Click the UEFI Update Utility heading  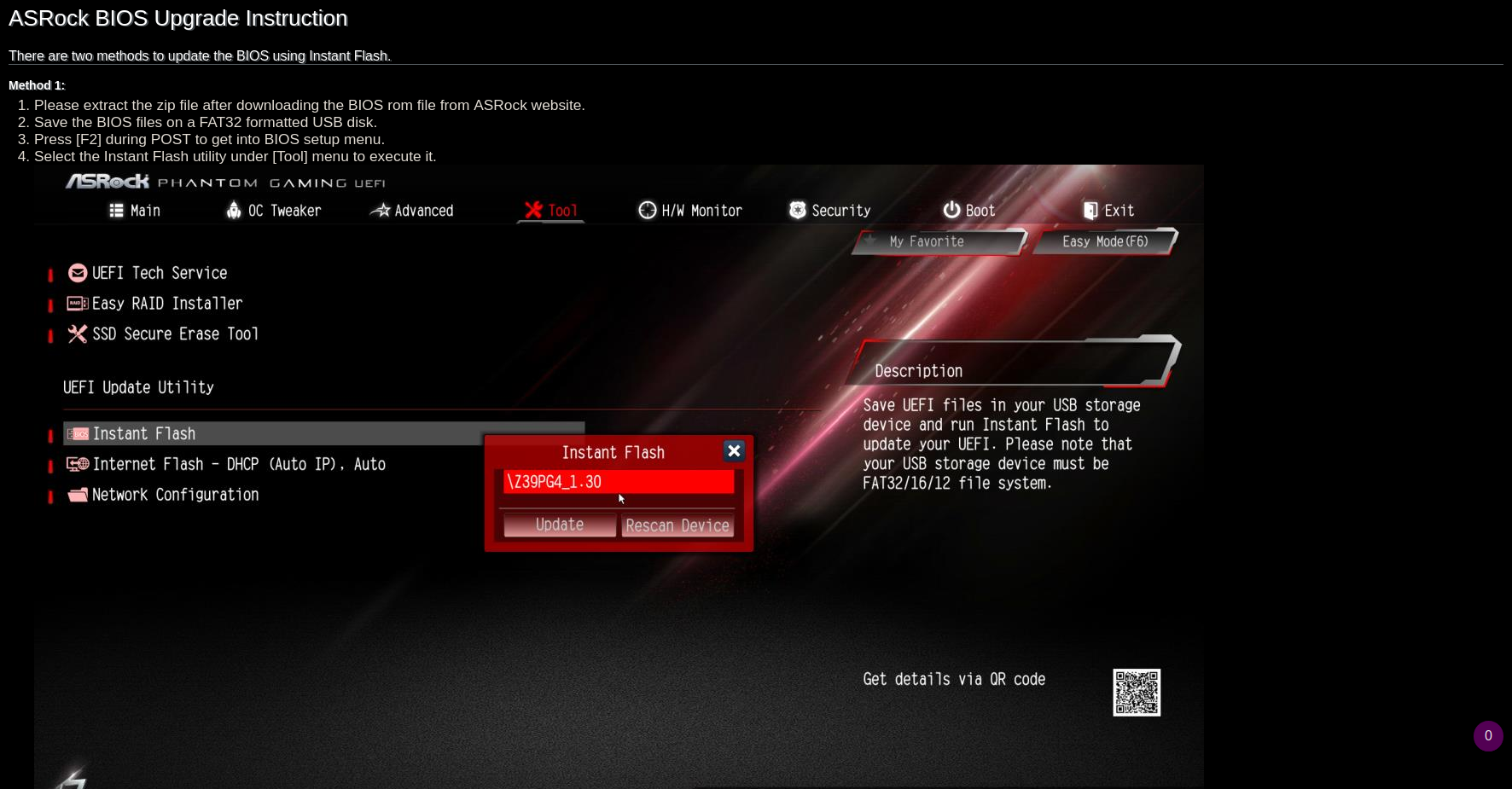138,388
